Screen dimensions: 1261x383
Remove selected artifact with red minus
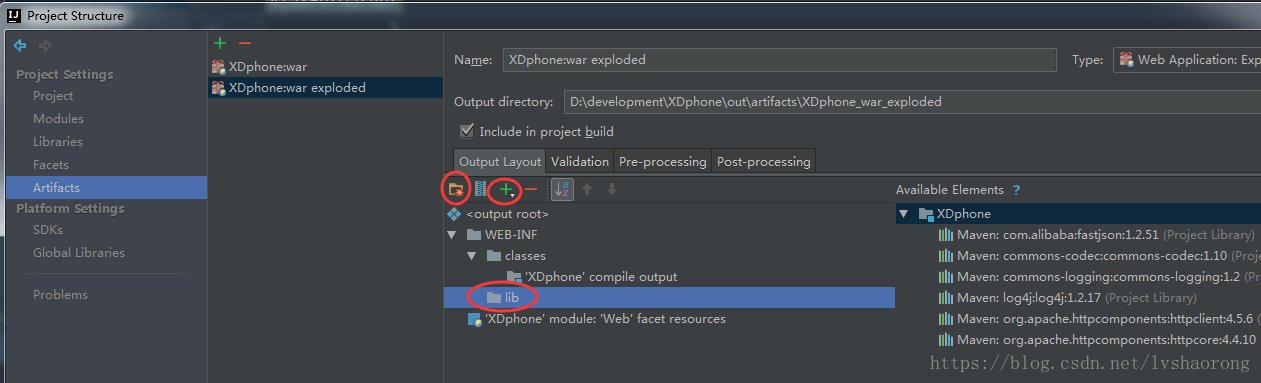point(245,43)
